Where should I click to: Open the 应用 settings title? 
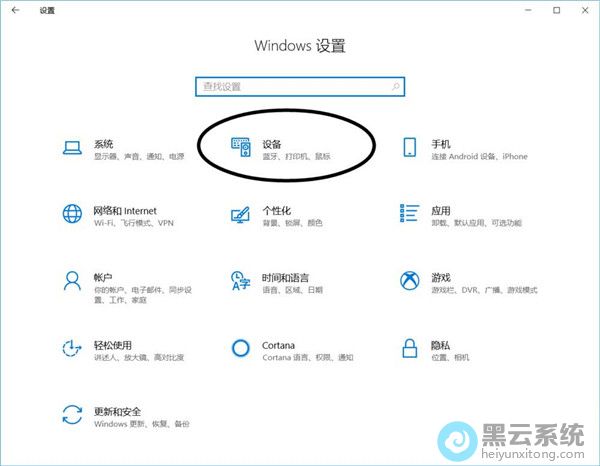tap(441, 211)
